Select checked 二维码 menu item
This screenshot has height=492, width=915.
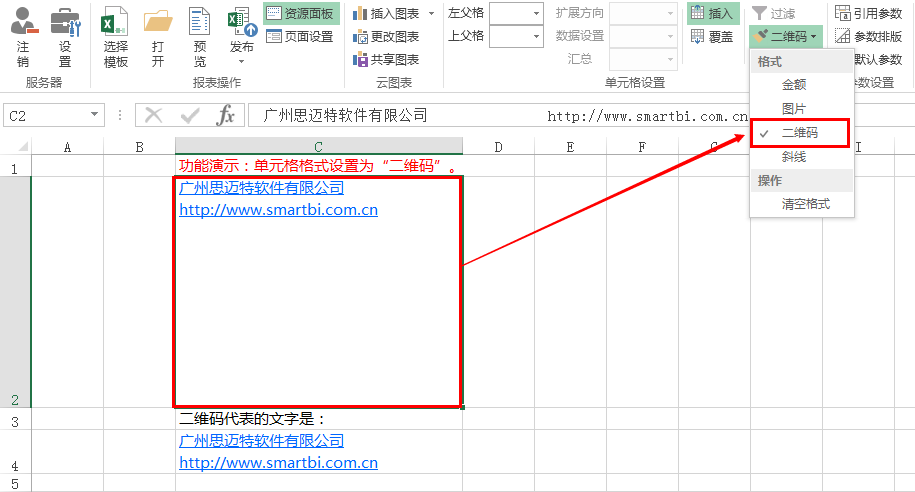tap(800, 133)
